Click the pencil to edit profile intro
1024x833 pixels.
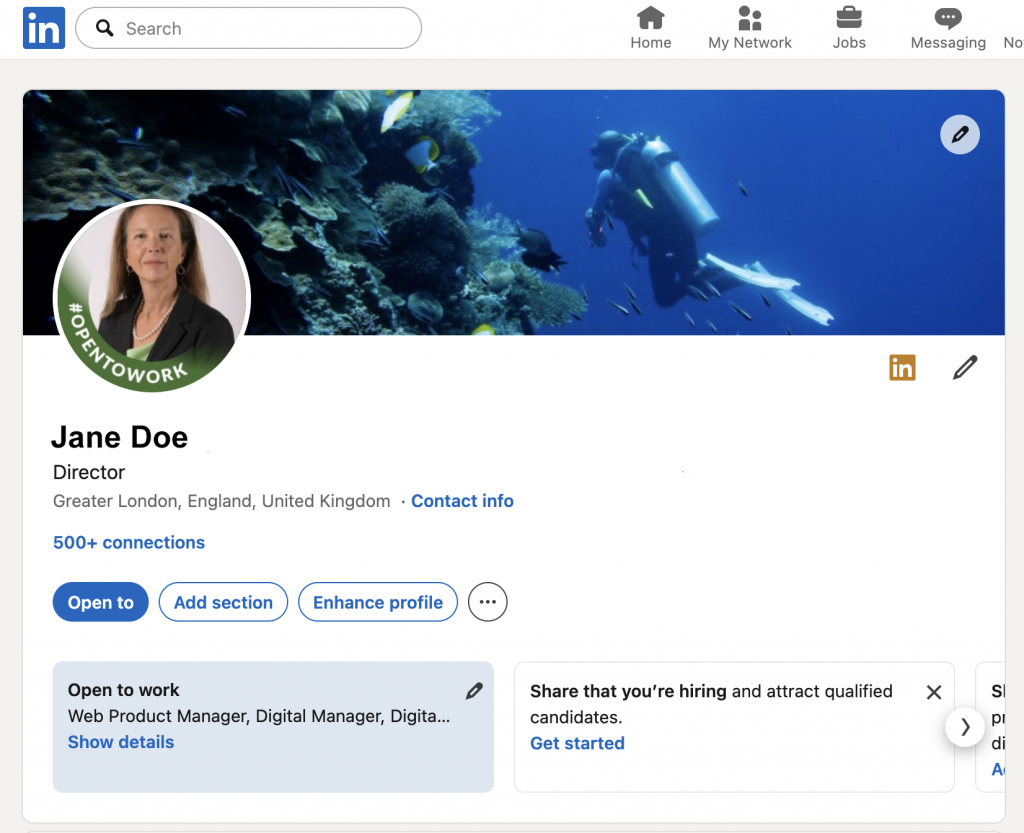pos(964,368)
